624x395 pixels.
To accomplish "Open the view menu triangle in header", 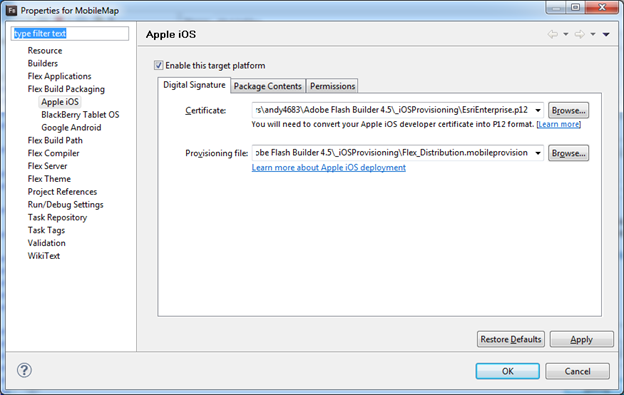I will pos(606,34).
